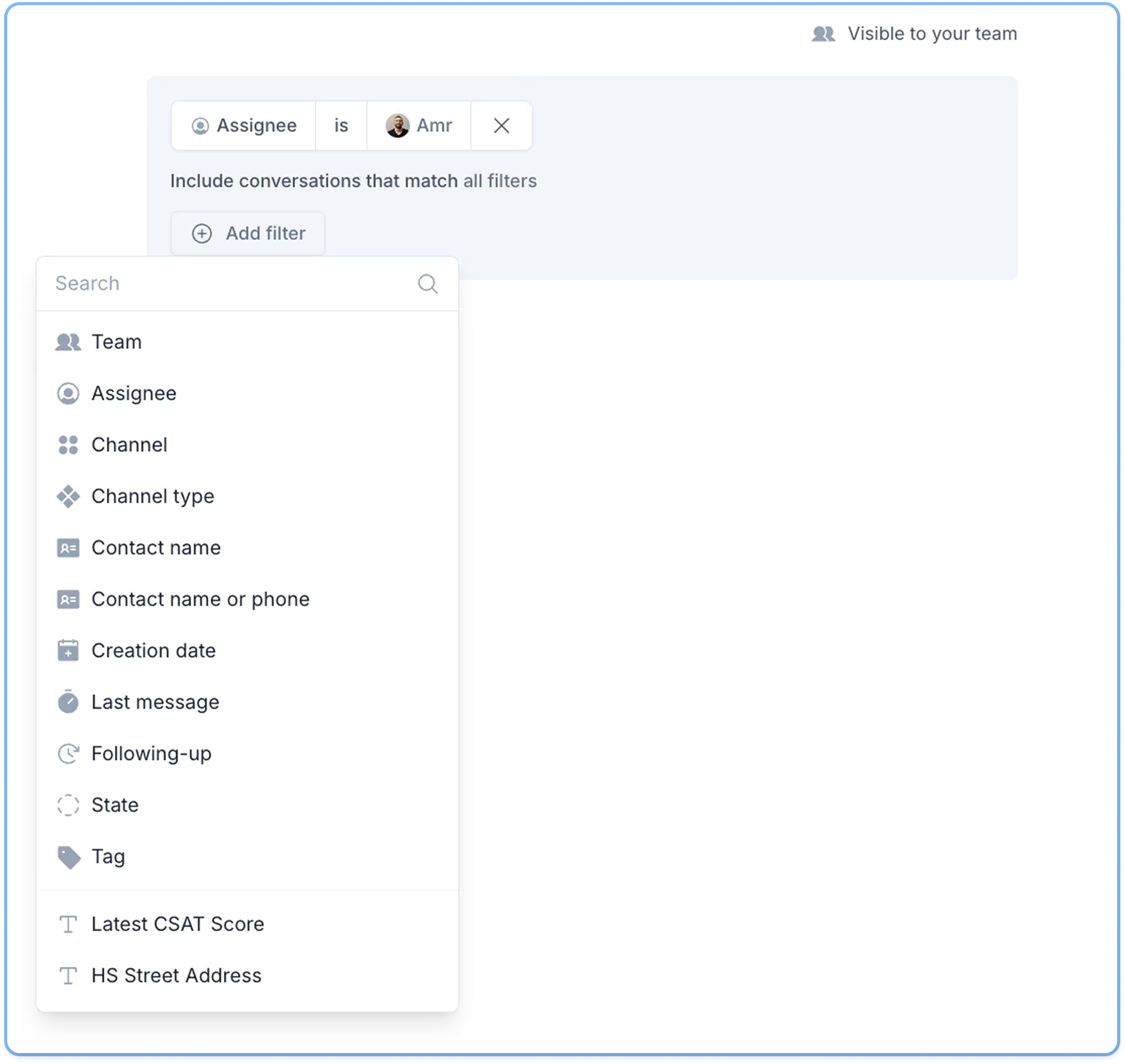Click the Add filter button

(248, 233)
